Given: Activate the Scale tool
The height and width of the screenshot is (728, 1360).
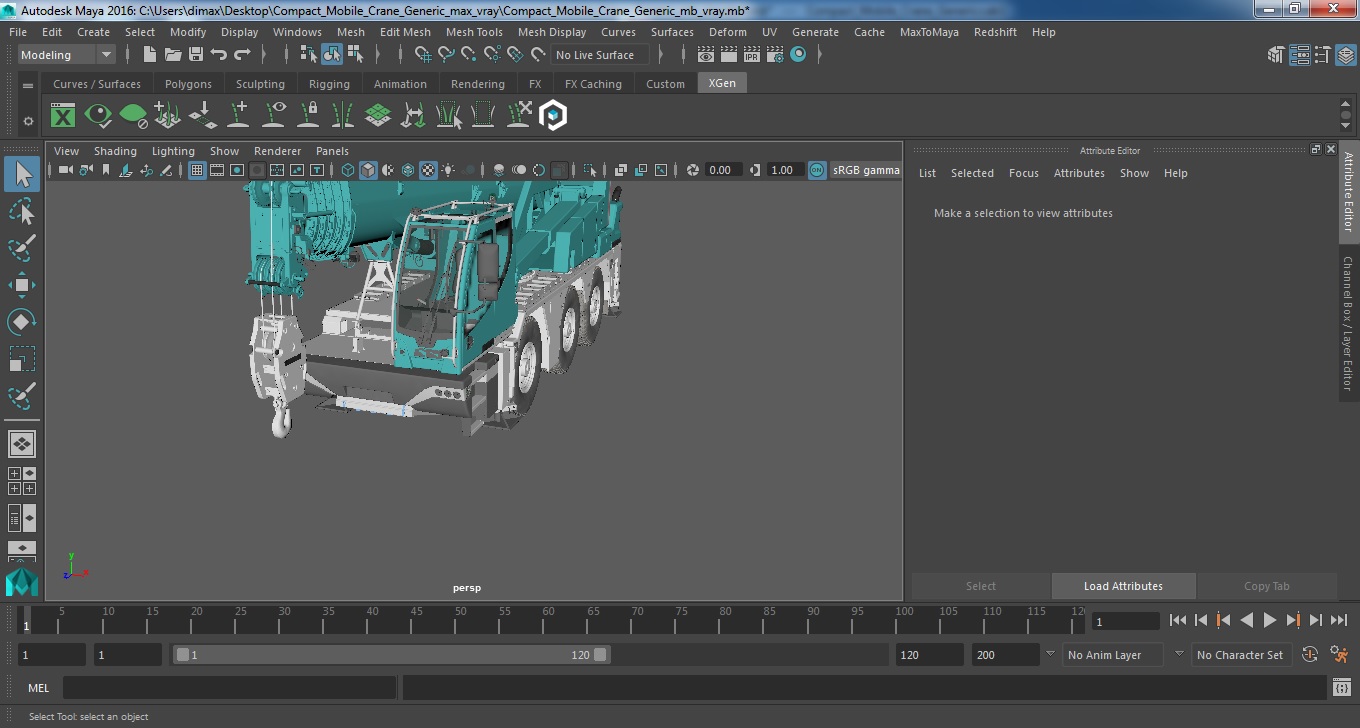Looking at the screenshot, I should [x=22, y=358].
